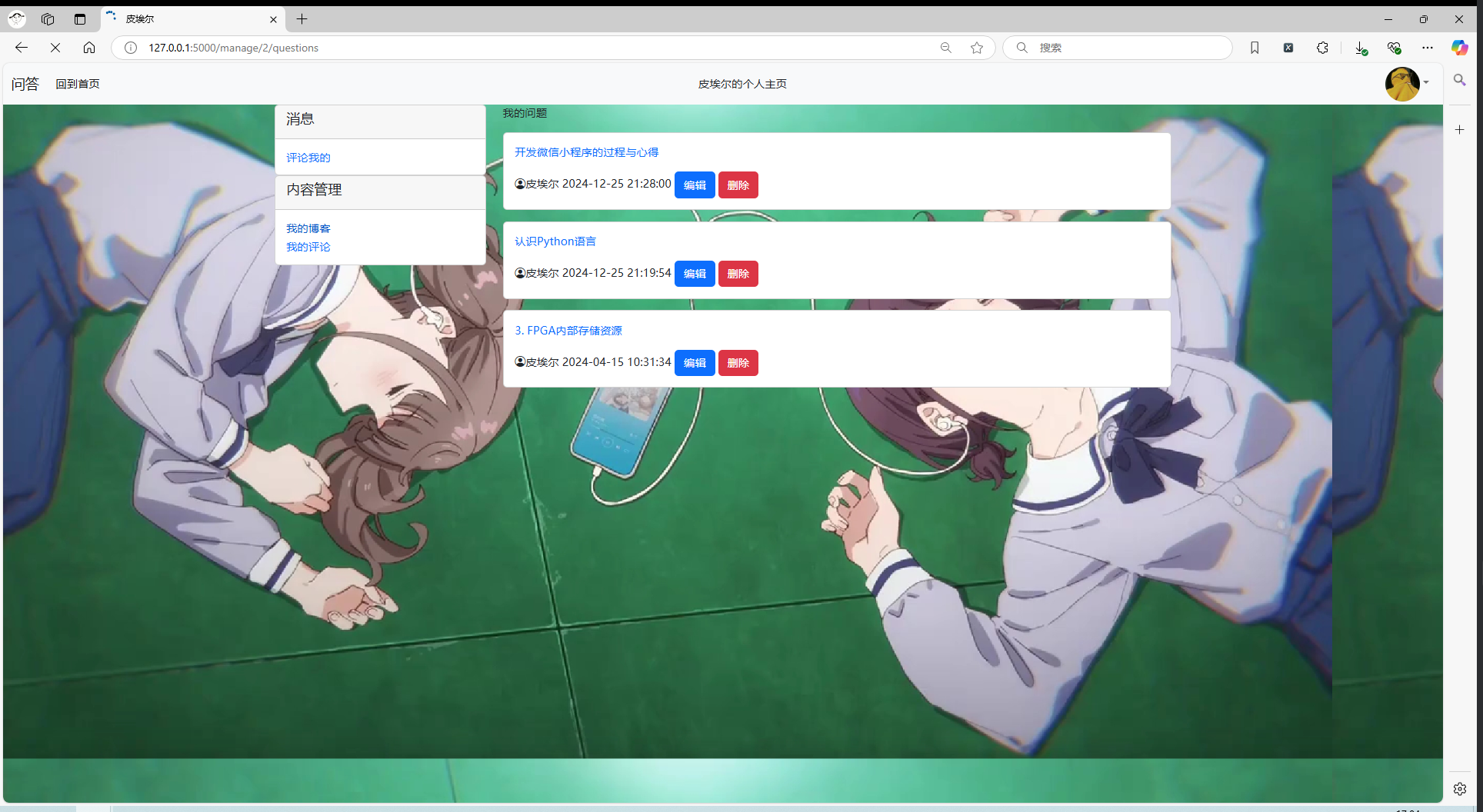Click the user avatar picture
Image resolution: width=1483 pixels, height=812 pixels.
click(x=1402, y=84)
